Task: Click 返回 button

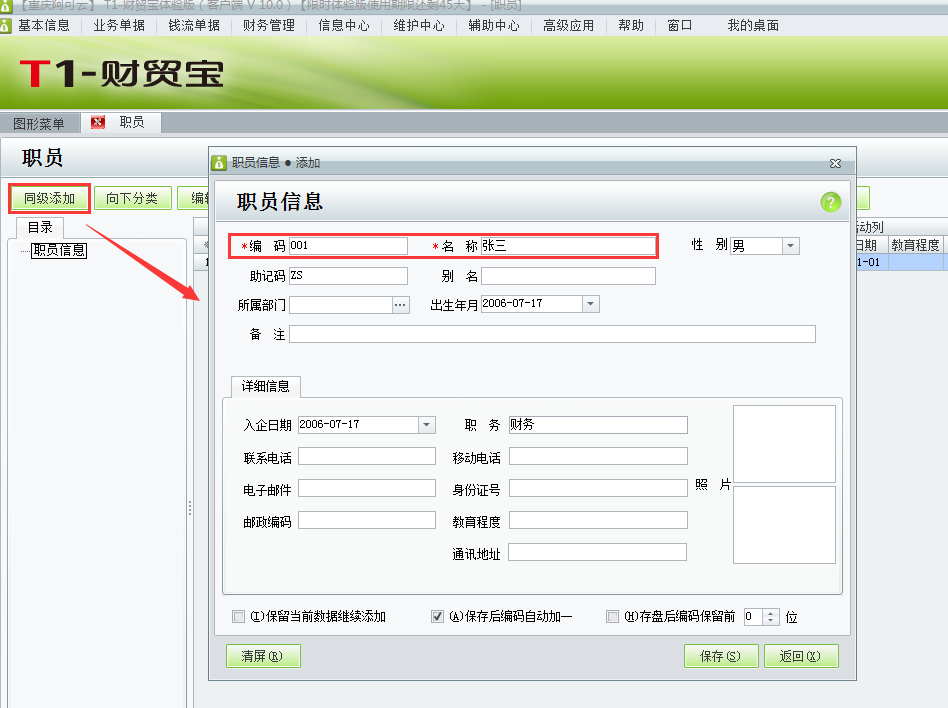Action: [x=800, y=656]
